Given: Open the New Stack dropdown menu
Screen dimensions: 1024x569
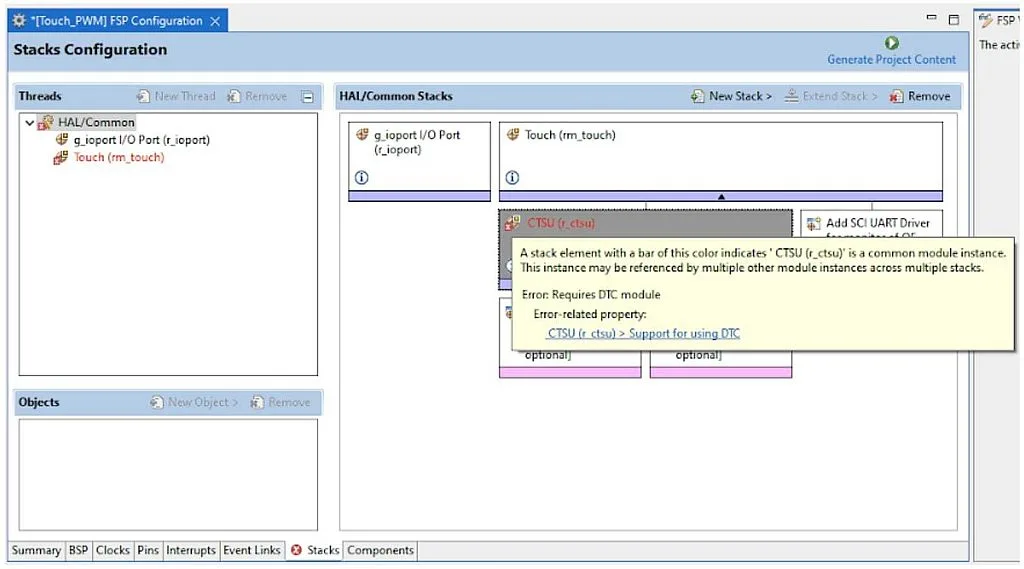Looking at the screenshot, I should coord(731,96).
